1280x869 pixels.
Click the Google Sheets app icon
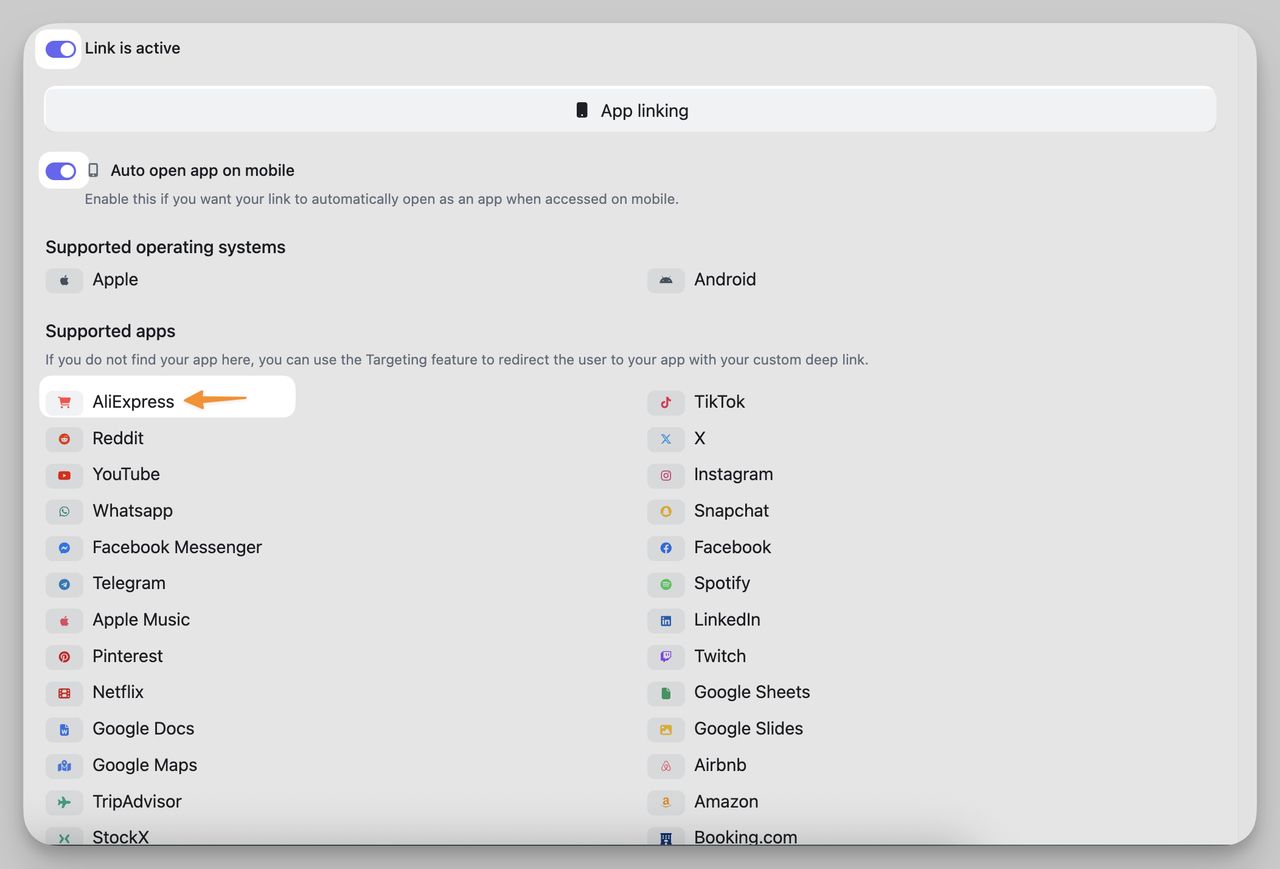[666, 693]
